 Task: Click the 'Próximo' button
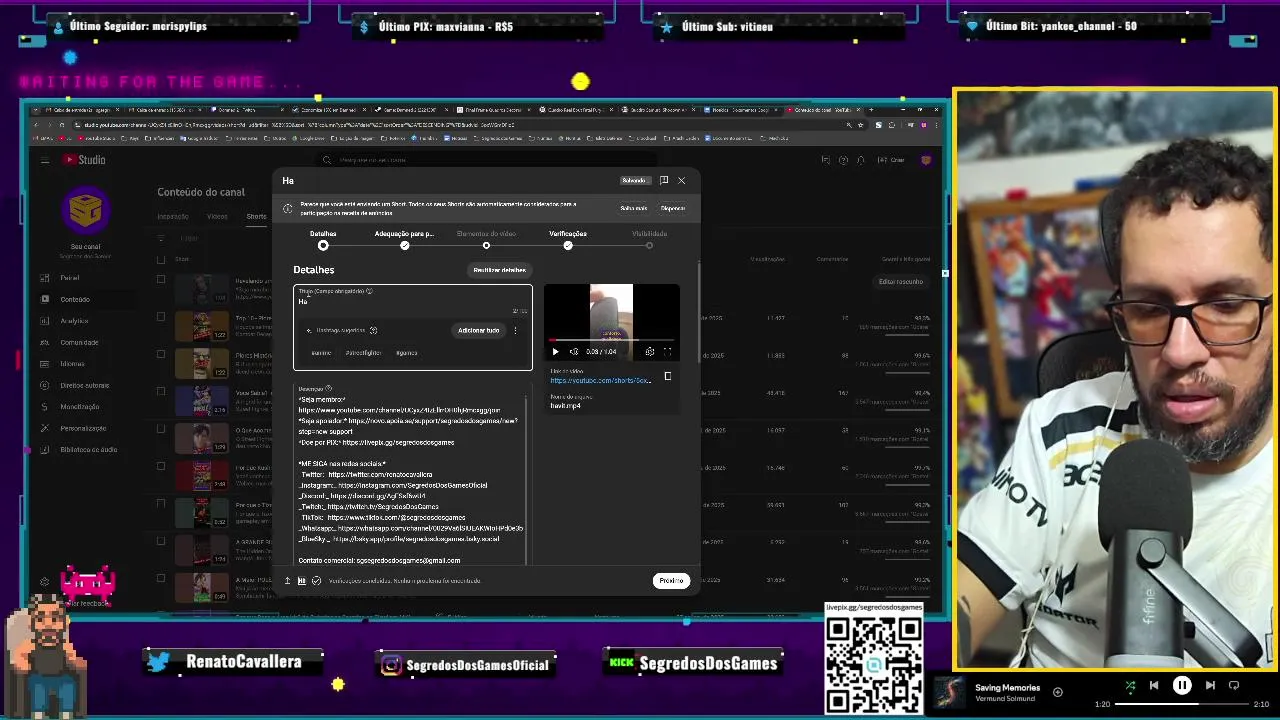point(671,581)
